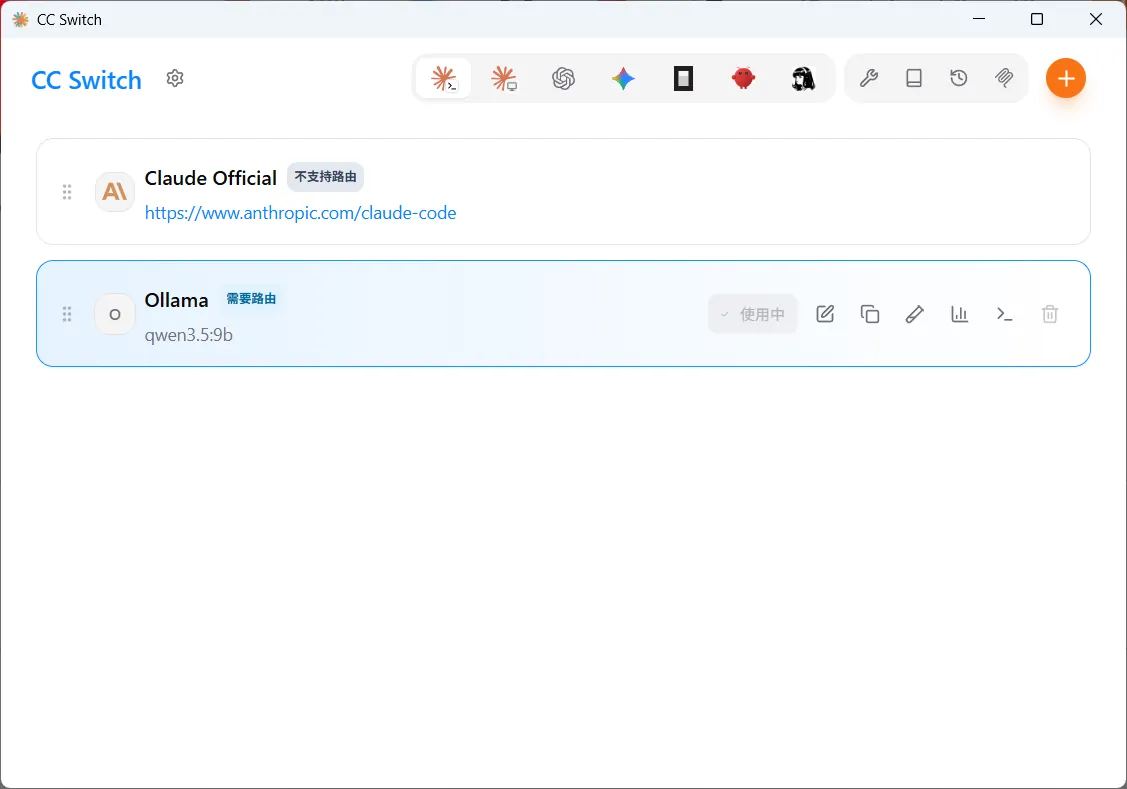Switch to the Gemini app tab
The width and height of the screenshot is (1127, 789).
tap(623, 78)
